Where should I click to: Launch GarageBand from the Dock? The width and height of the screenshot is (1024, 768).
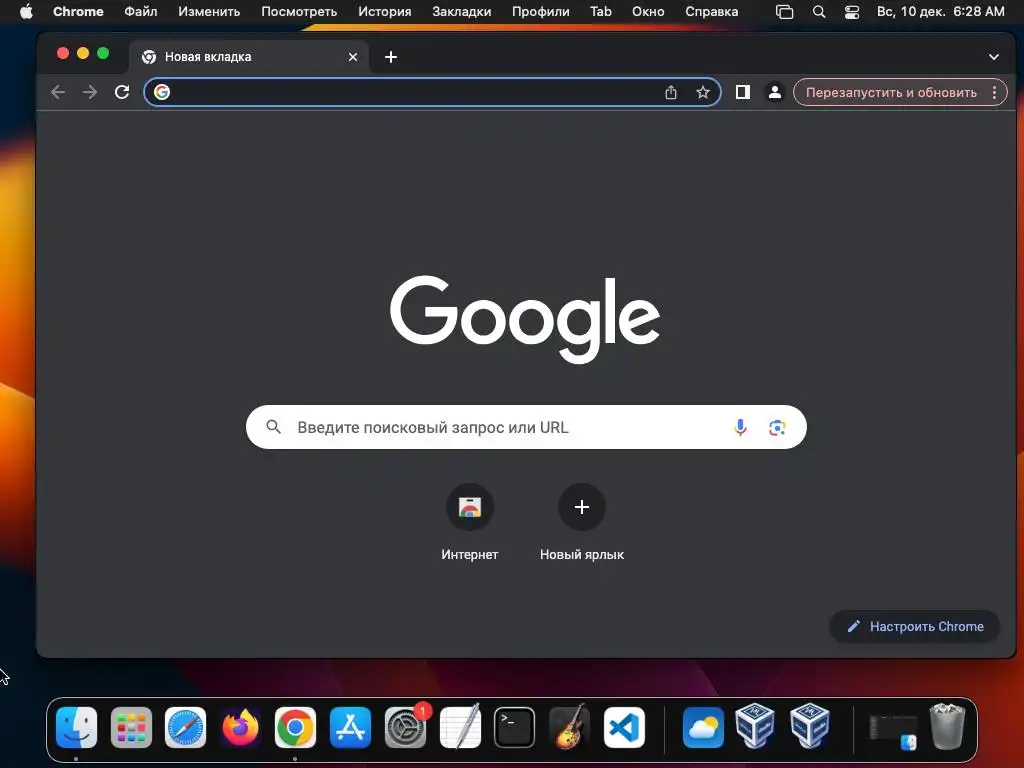(x=569, y=727)
